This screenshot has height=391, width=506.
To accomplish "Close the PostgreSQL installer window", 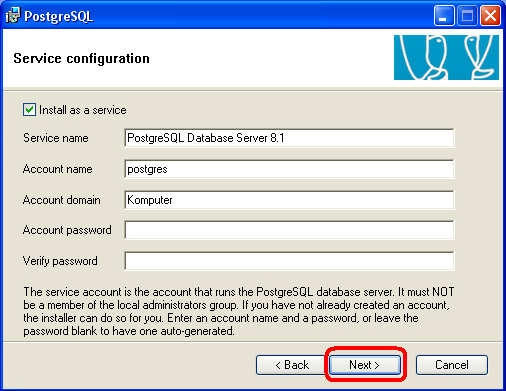I will click(490, 16).
